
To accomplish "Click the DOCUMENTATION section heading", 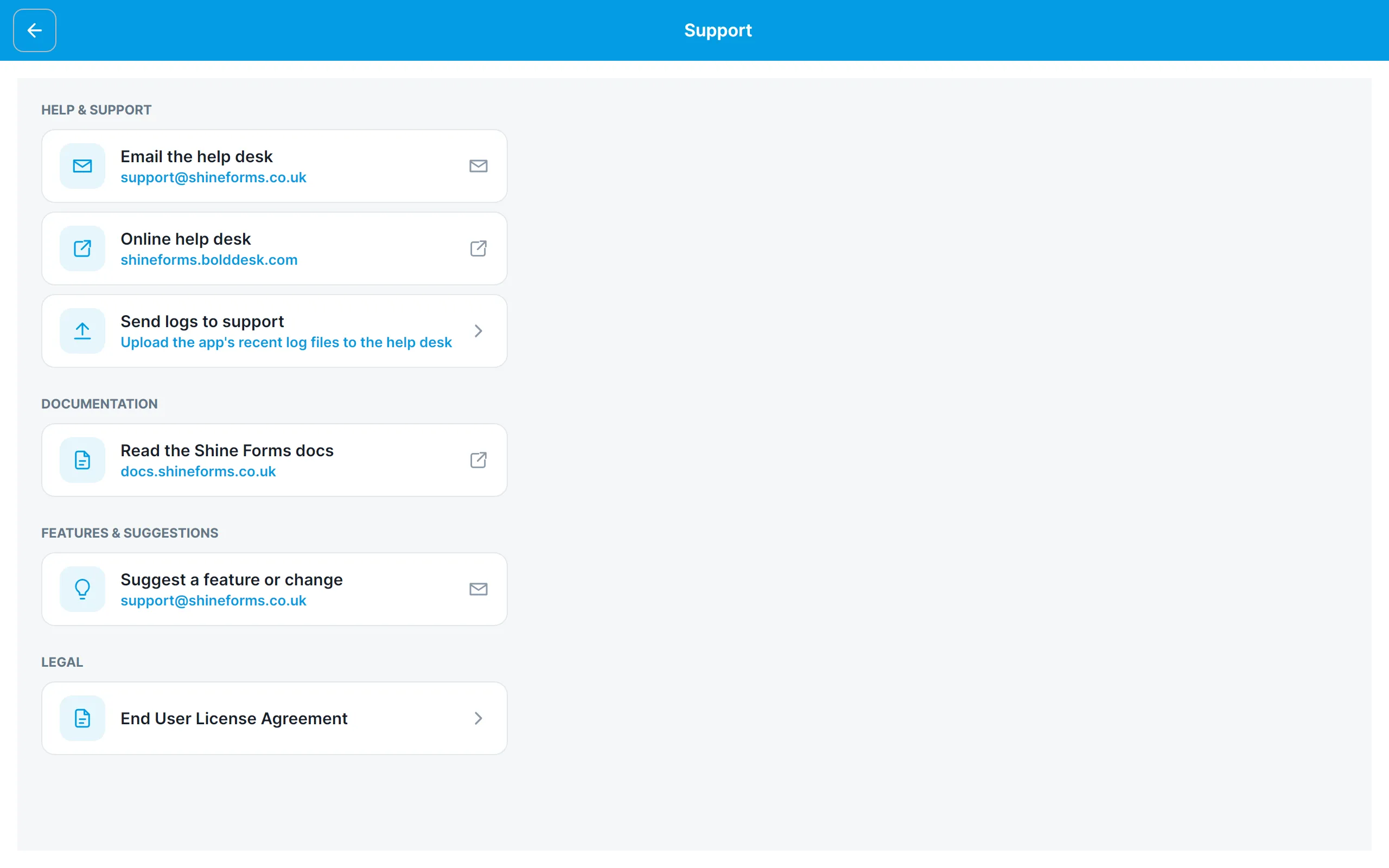I will click(x=99, y=404).
